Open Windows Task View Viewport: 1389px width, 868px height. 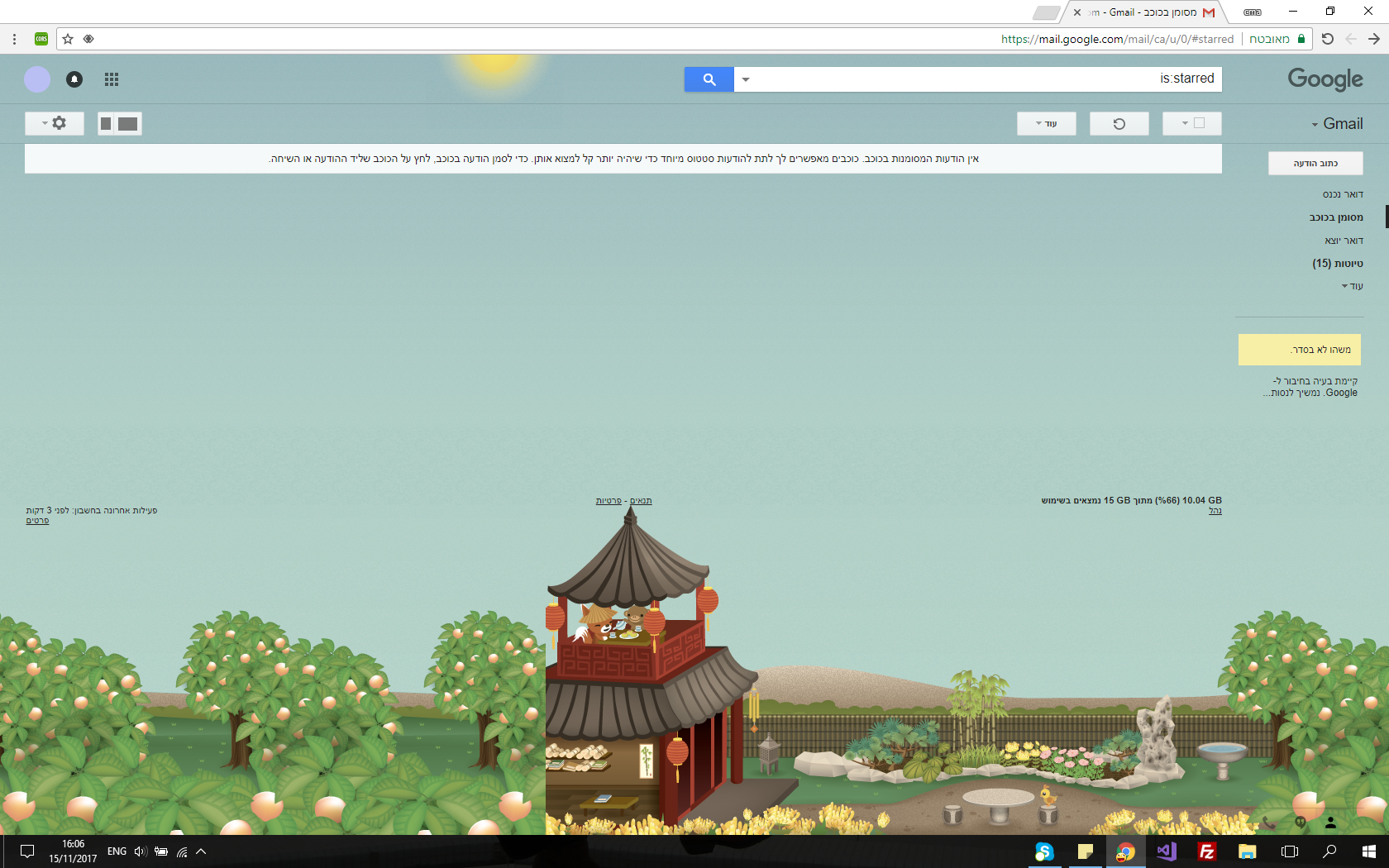pyautogui.click(x=1289, y=851)
